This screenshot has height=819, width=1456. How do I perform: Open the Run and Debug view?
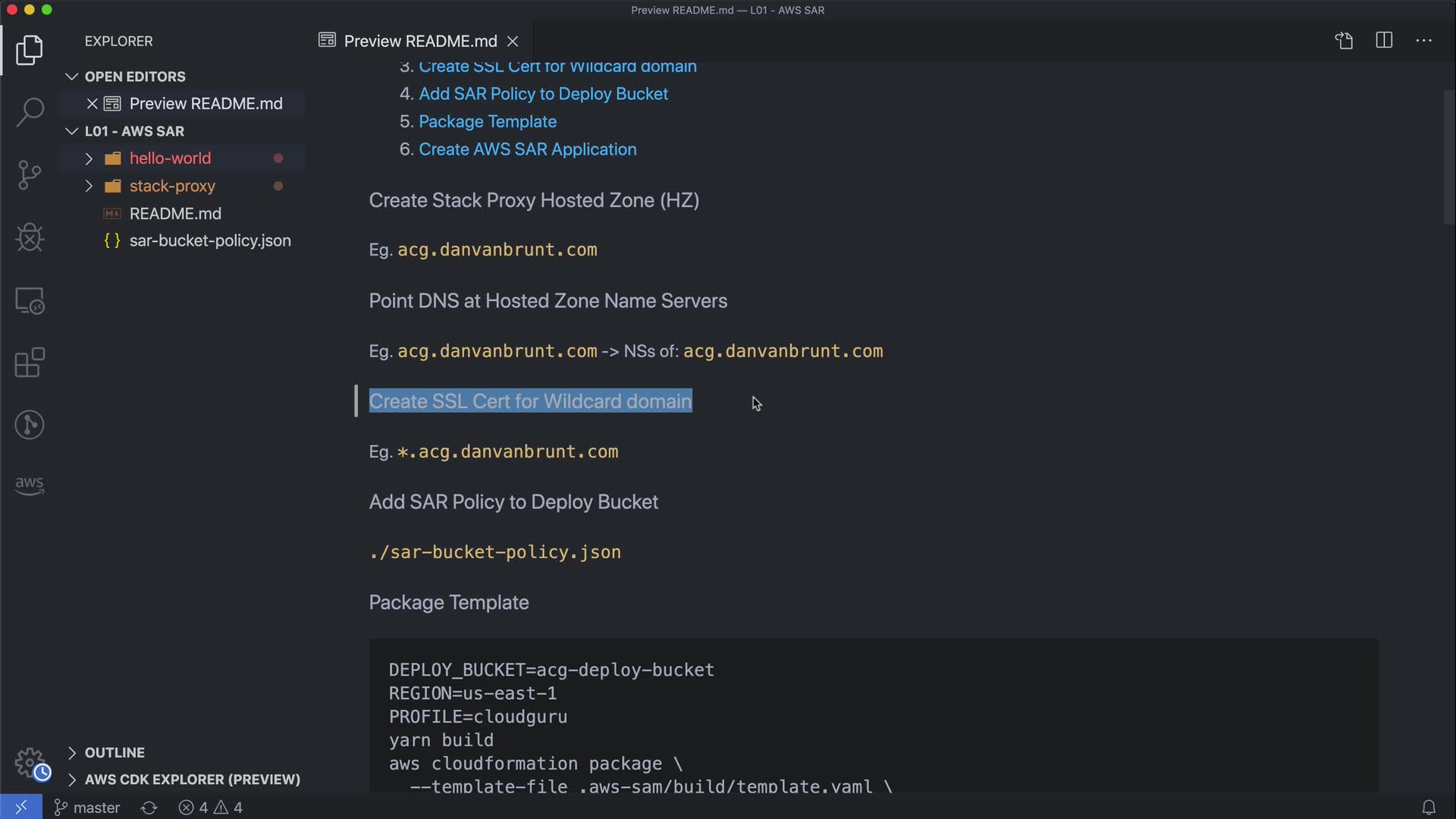(30, 237)
